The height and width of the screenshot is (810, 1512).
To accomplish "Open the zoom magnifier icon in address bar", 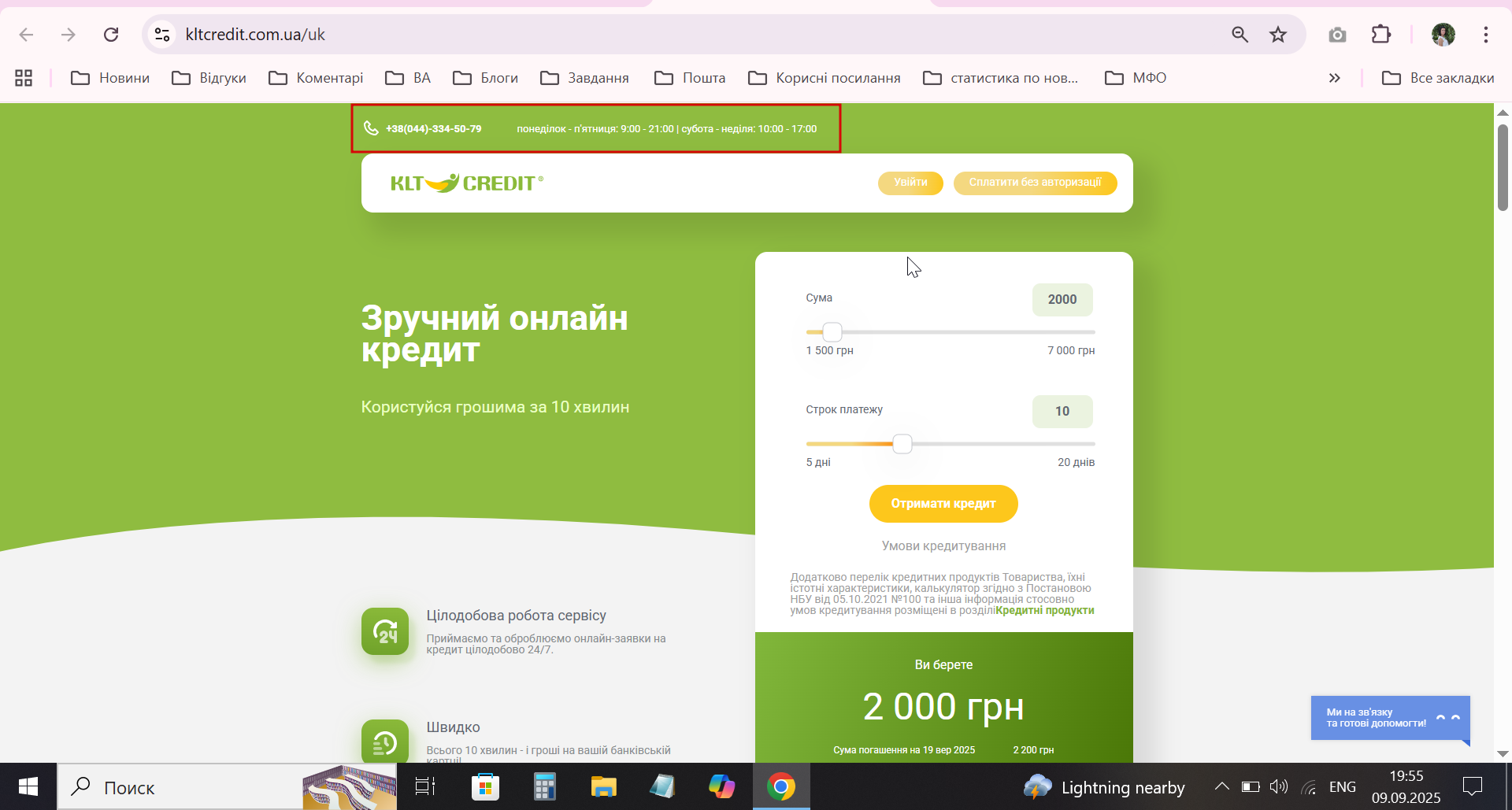I will [x=1240, y=35].
